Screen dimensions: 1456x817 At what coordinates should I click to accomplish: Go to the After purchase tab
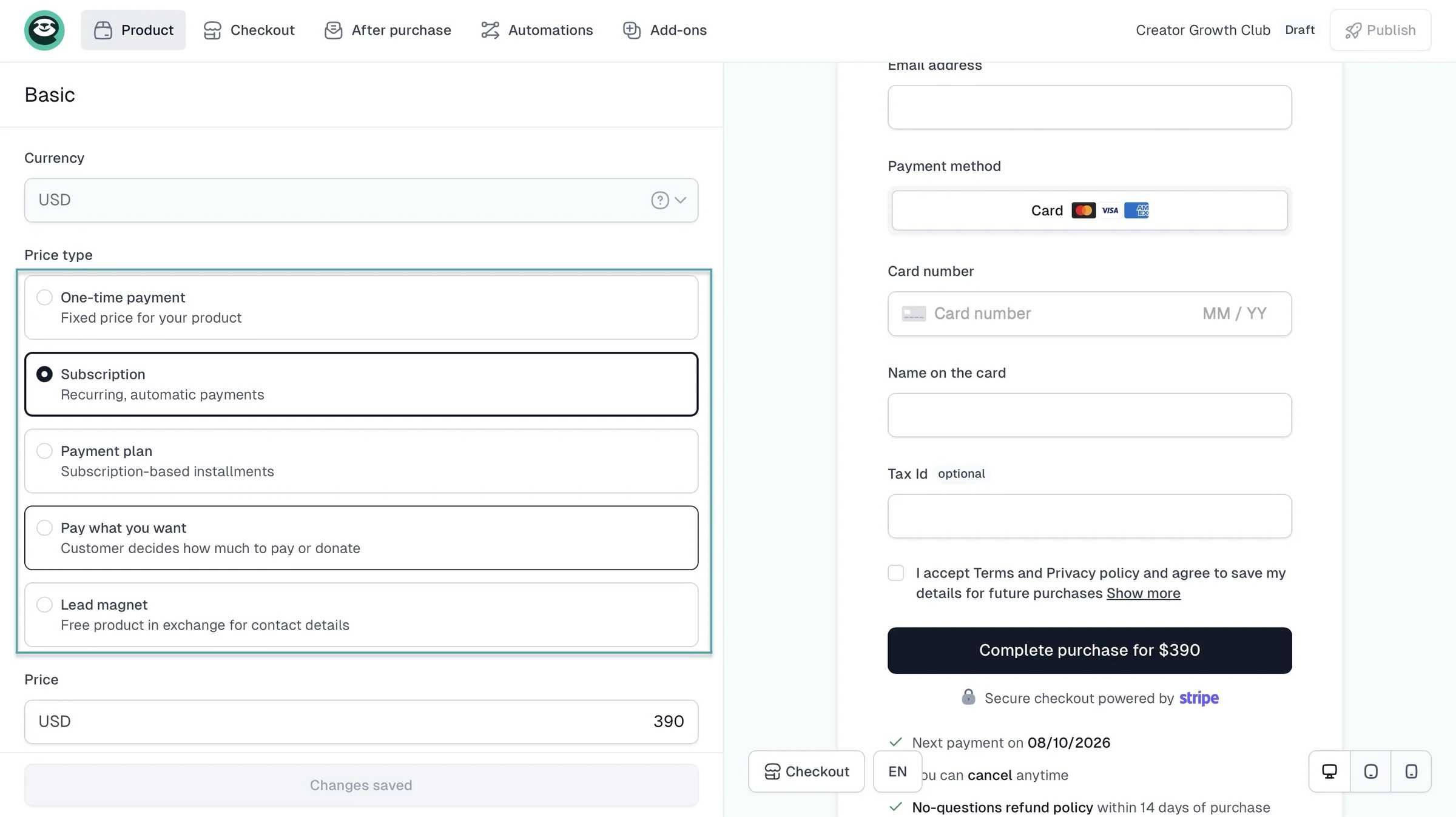tap(388, 30)
